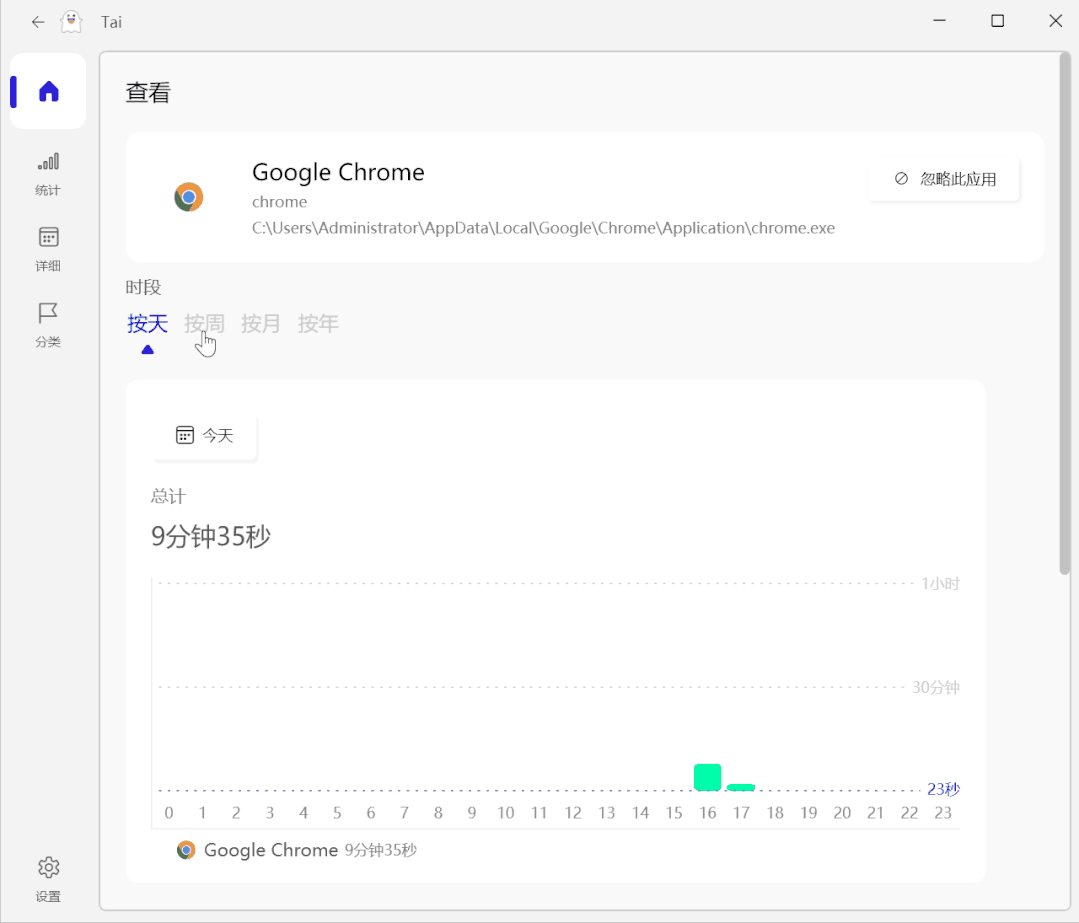Click the vertical scrollbar thumb
The width and height of the screenshot is (1079, 923).
click(1064, 312)
